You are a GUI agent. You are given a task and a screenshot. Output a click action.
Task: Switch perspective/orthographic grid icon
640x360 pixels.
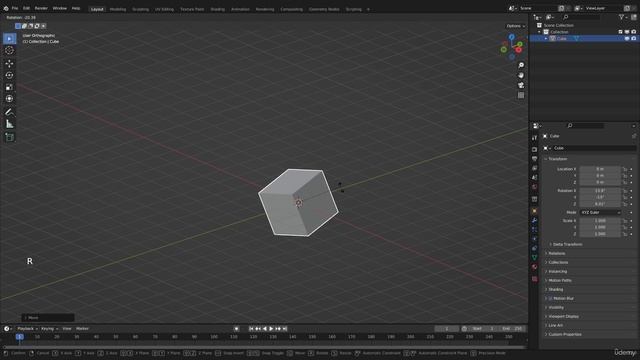click(x=521, y=95)
